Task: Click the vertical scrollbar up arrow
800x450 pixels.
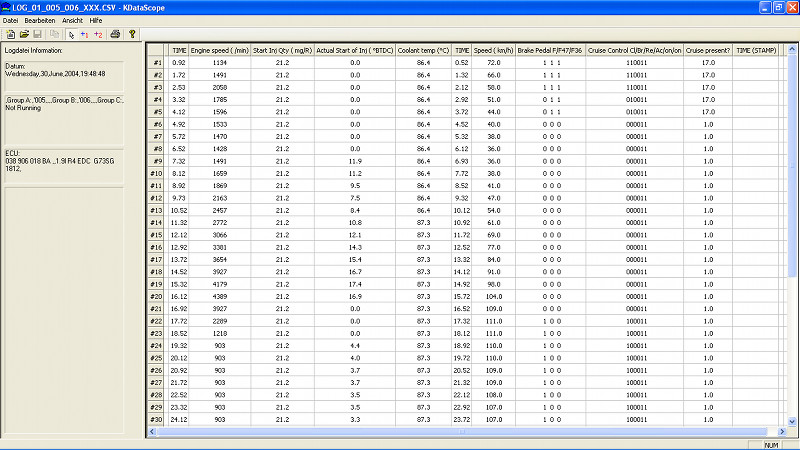Action: [792, 49]
